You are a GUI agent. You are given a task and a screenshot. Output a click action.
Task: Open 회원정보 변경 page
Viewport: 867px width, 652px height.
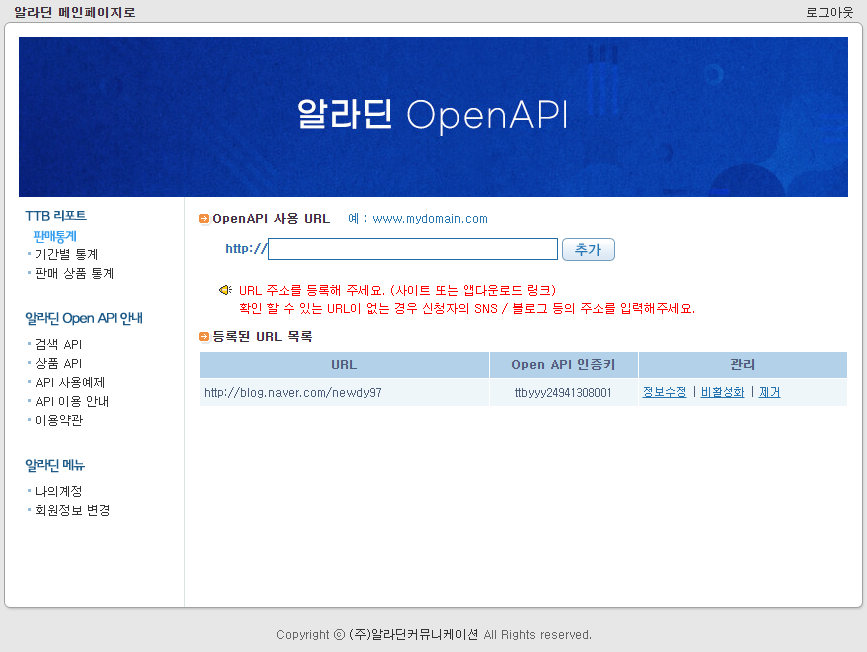(72, 510)
